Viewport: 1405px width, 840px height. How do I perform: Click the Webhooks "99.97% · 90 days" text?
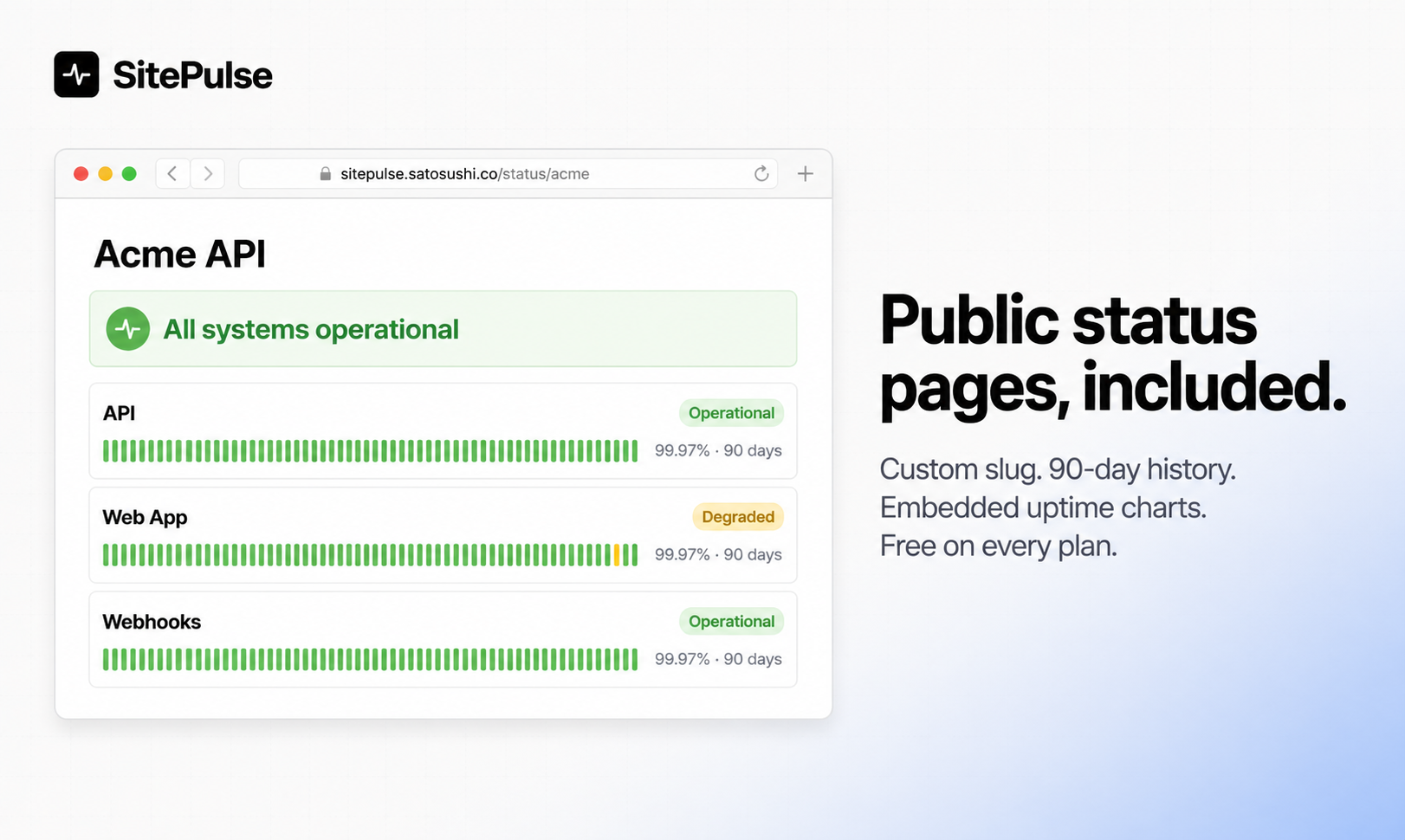pyautogui.click(x=718, y=659)
